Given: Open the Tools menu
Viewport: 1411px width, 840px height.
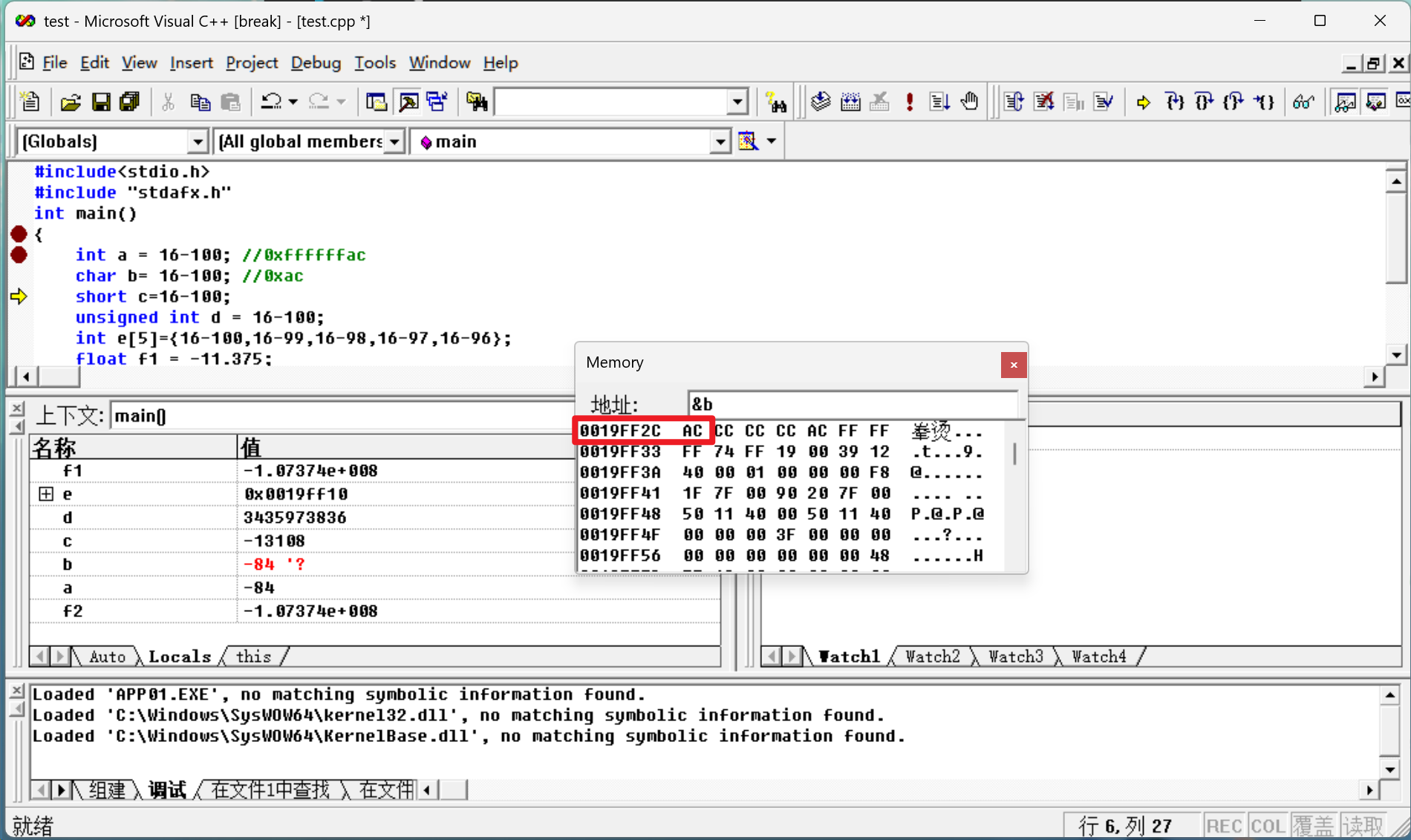Looking at the screenshot, I should 375,63.
